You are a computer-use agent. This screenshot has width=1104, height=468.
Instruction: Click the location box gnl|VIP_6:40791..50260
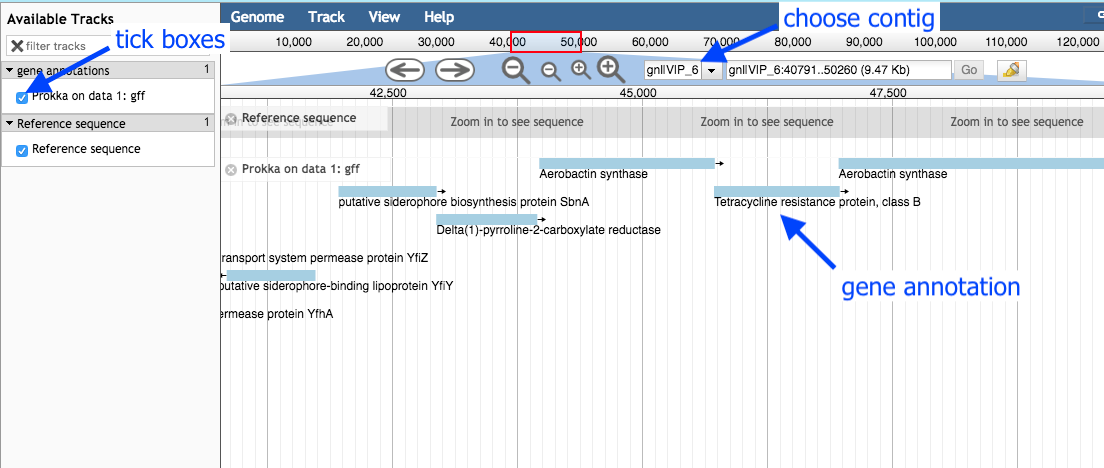point(839,70)
